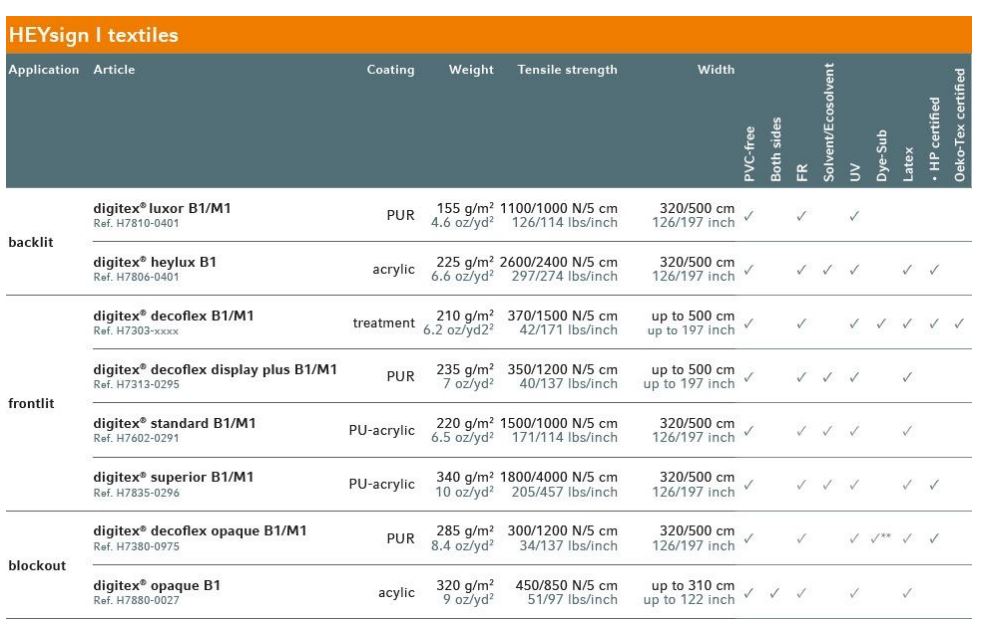Image resolution: width=984 pixels, height=636 pixels.
Task: Click the rotated 'Both sides' header label
Action: (776, 149)
